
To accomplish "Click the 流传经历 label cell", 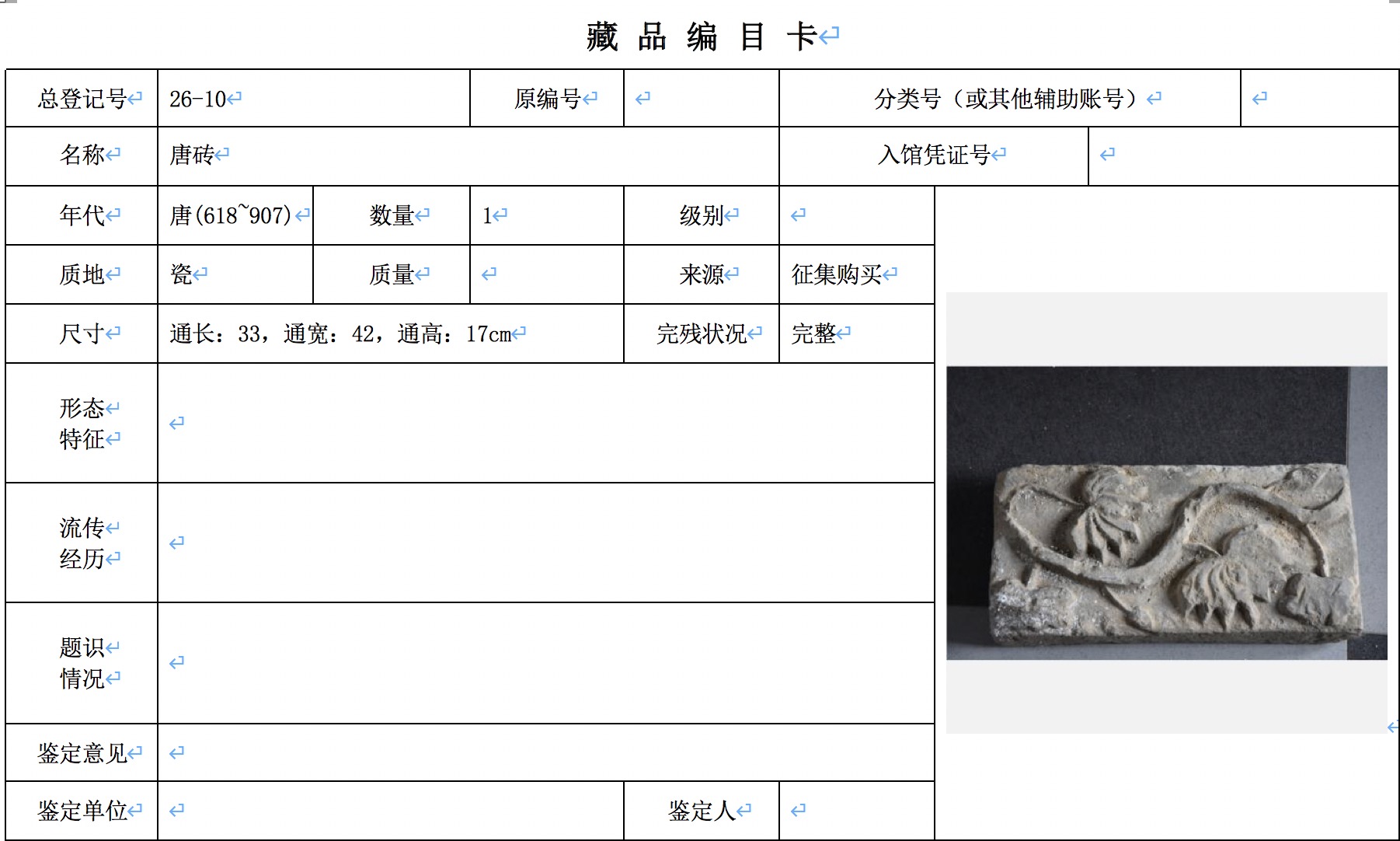I will click(x=82, y=543).
